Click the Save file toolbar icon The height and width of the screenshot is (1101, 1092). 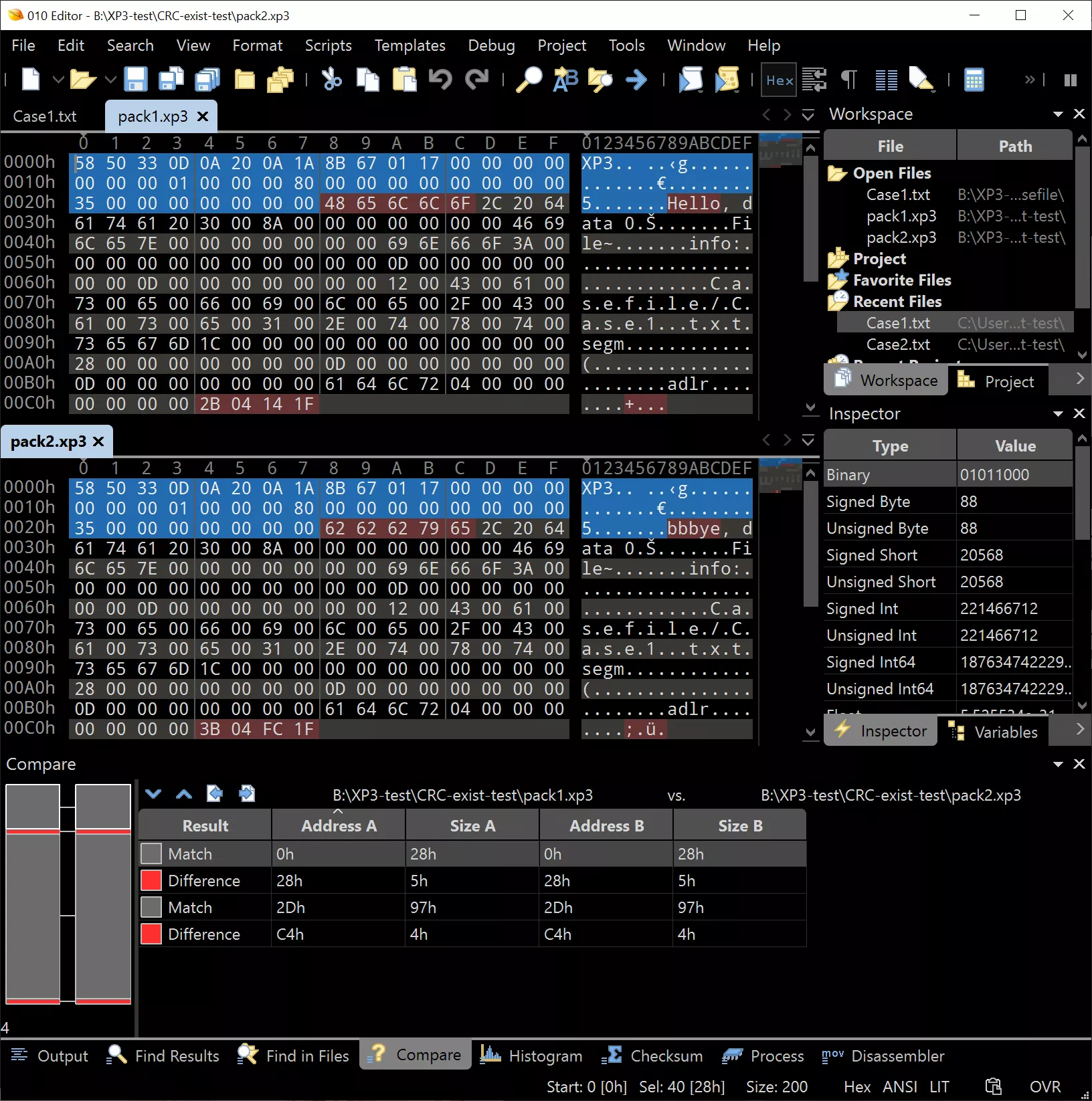pos(136,80)
